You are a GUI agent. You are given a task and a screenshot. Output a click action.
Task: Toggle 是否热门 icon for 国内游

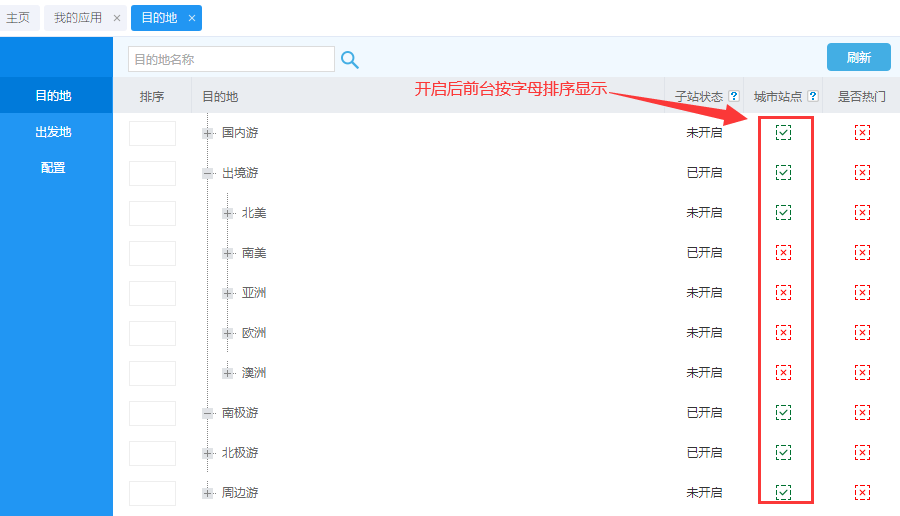coord(862,133)
